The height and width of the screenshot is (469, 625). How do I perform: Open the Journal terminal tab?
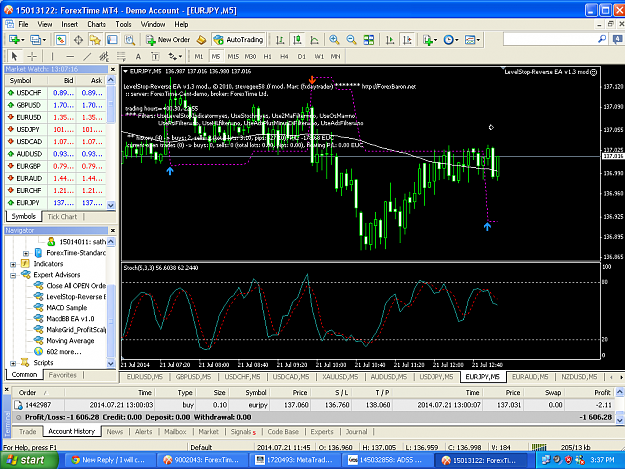356,432
